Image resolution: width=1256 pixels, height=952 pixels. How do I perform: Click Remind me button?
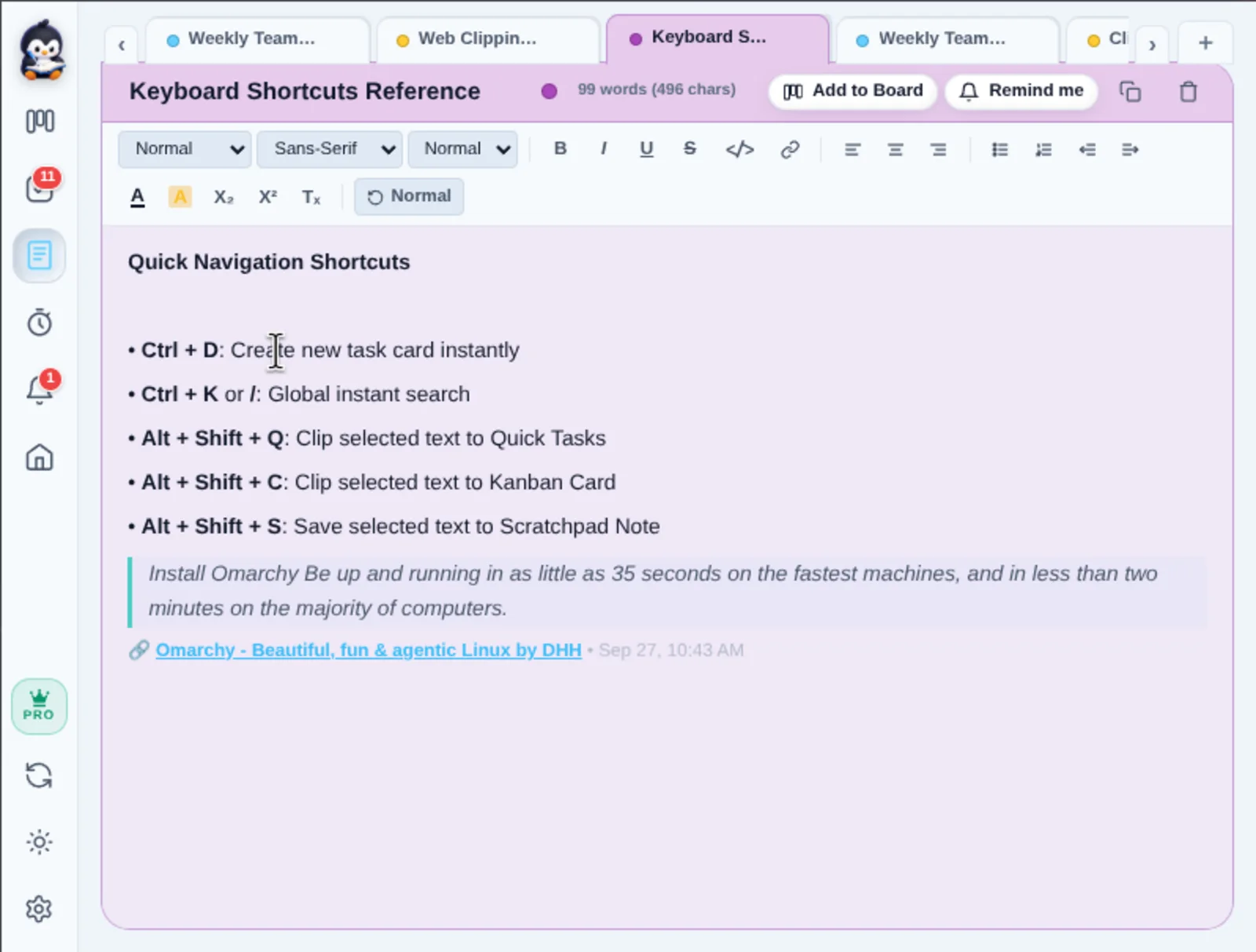(x=1021, y=91)
